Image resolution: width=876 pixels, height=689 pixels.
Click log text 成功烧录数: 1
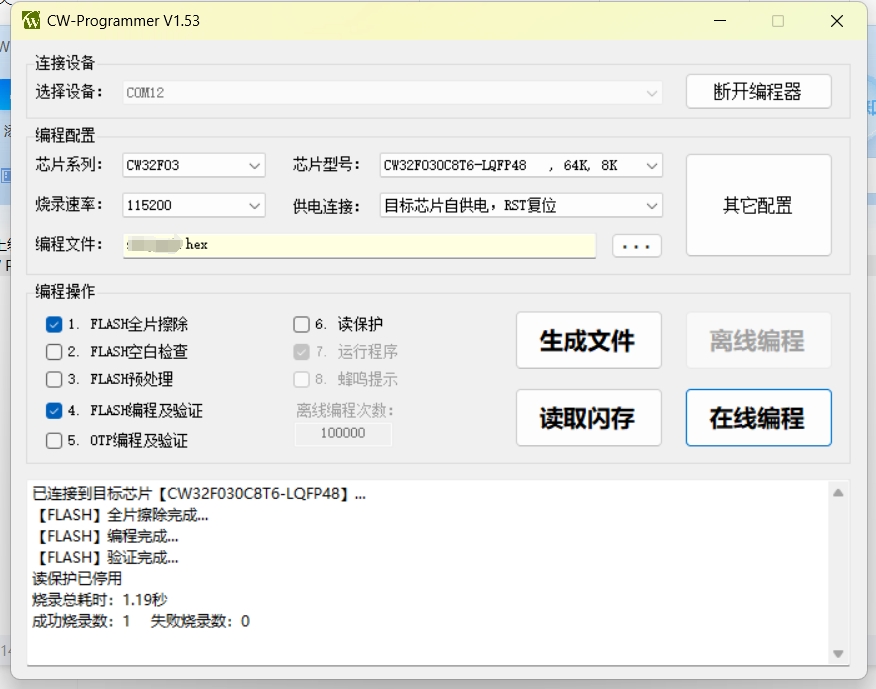(81, 621)
